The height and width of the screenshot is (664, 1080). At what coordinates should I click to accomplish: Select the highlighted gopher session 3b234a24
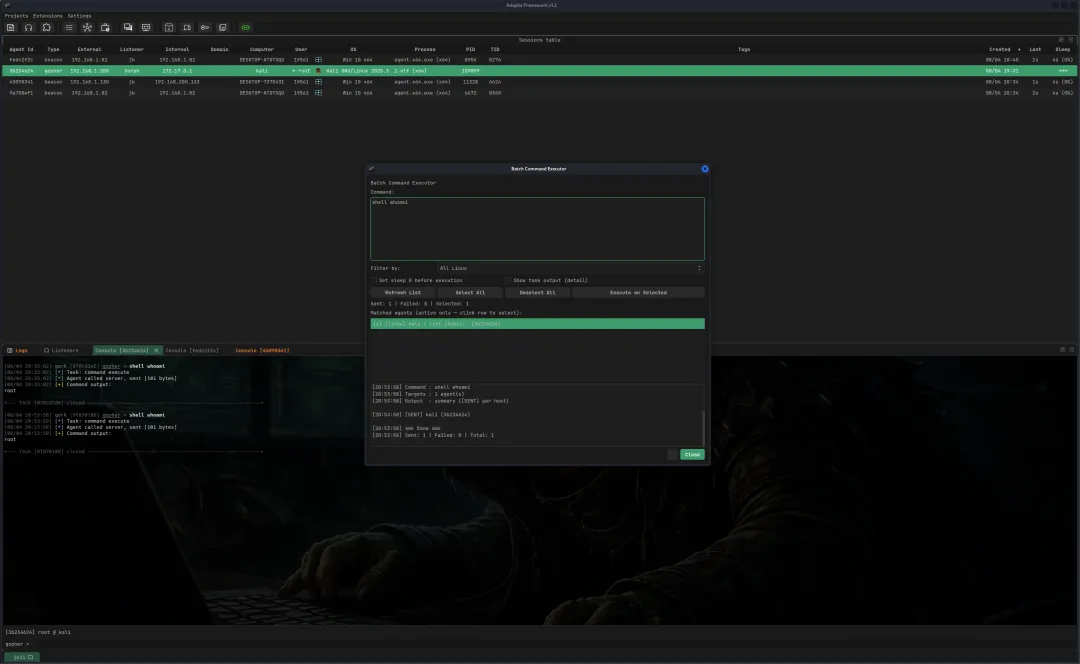540,71
